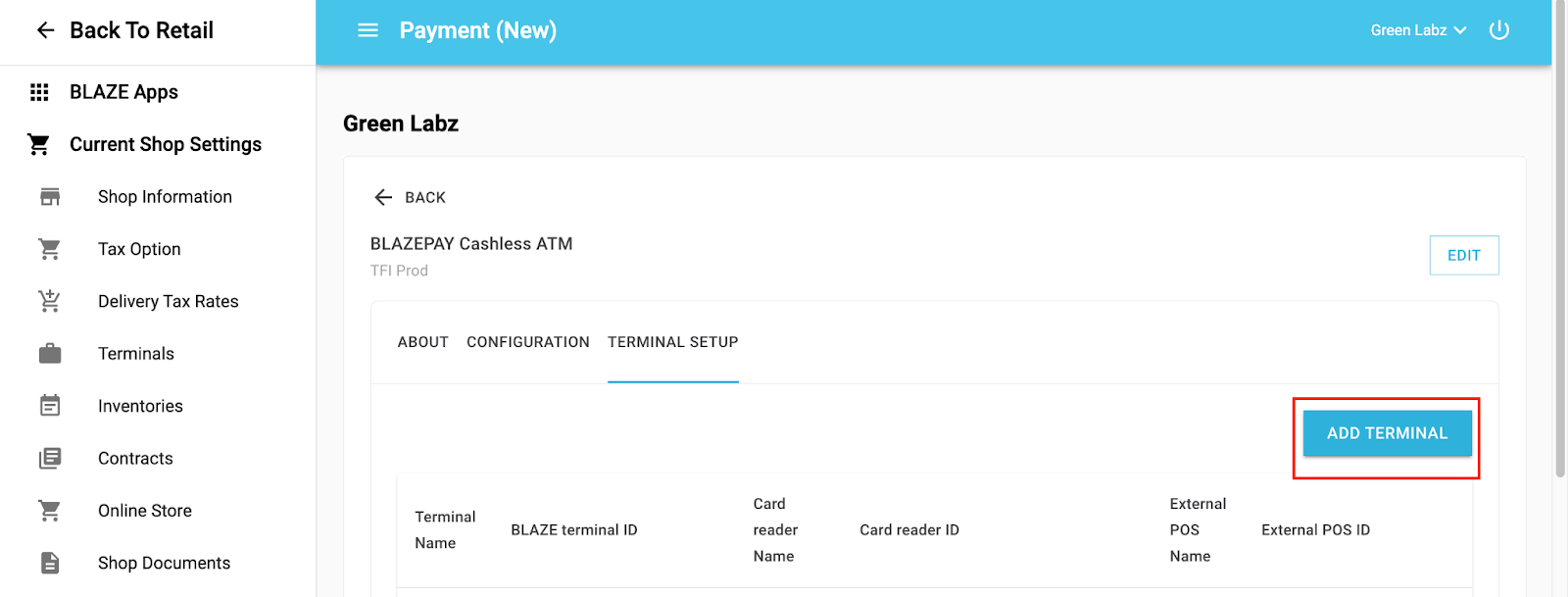Open Inventories page
Screen dimensions: 1568x597
(x=140, y=406)
